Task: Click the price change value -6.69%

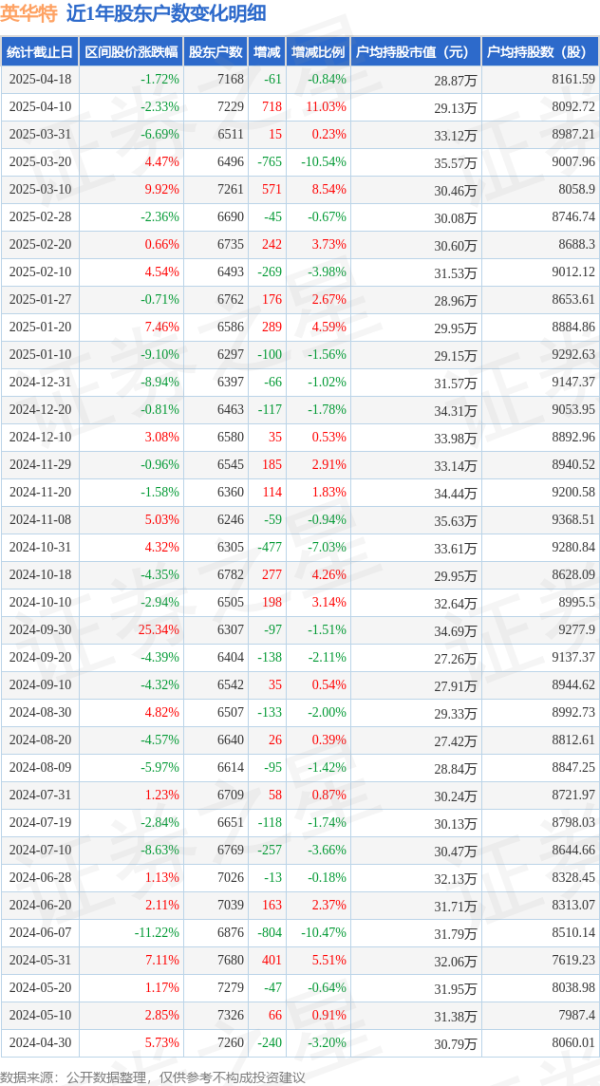Action: click(x=160, y=134)
